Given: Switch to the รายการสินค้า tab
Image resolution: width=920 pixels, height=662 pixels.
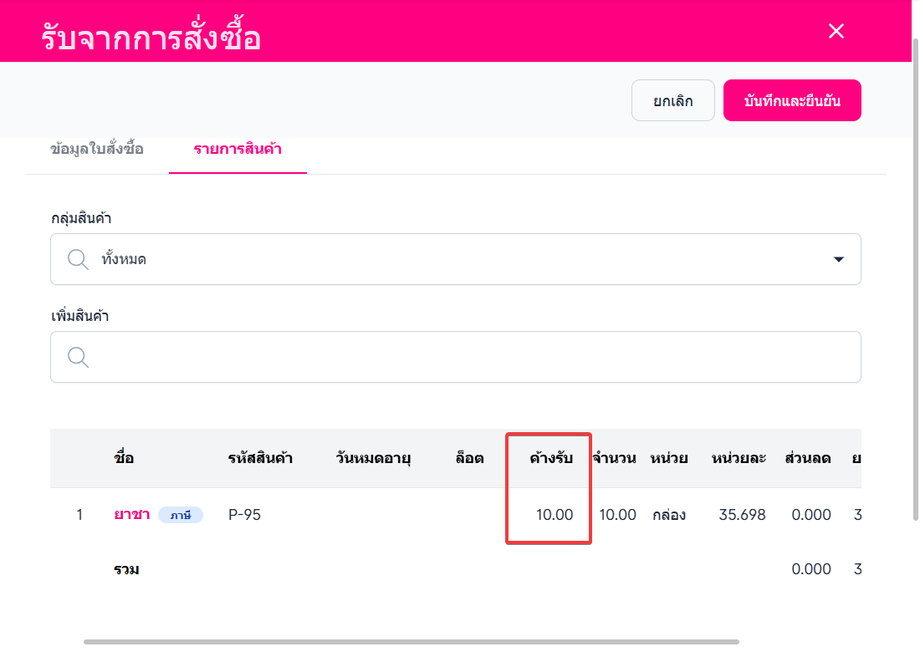Looking at the screenshot, I should tap(238, 149).
